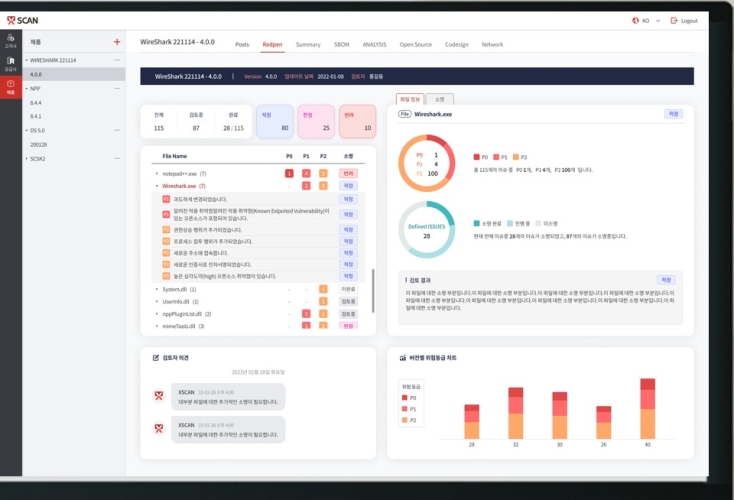Click the globe language icon
734x500 pixels.
point(635,21)
